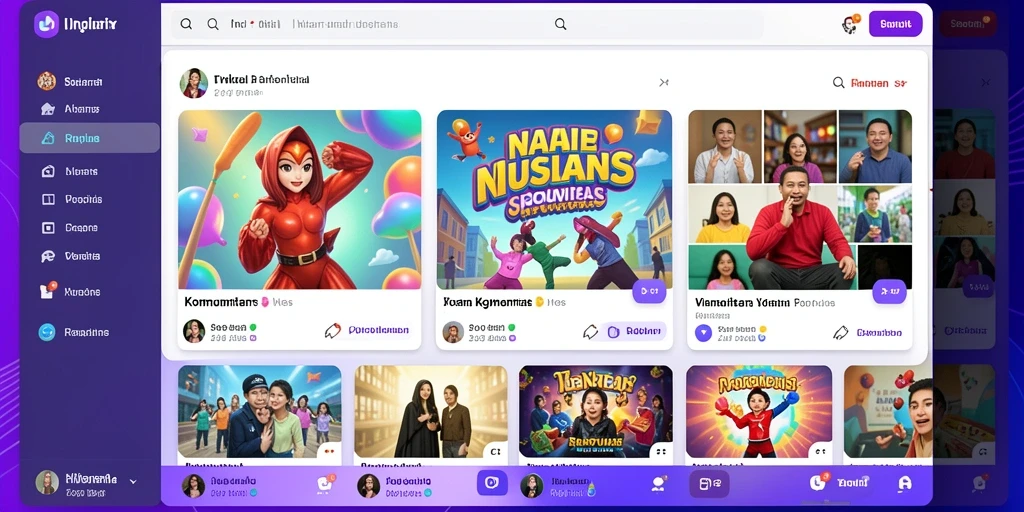Screen dimensions: 1024x512
Task: Open bottom thumbnail with red boxing kid
Action: tap(759, 411)
